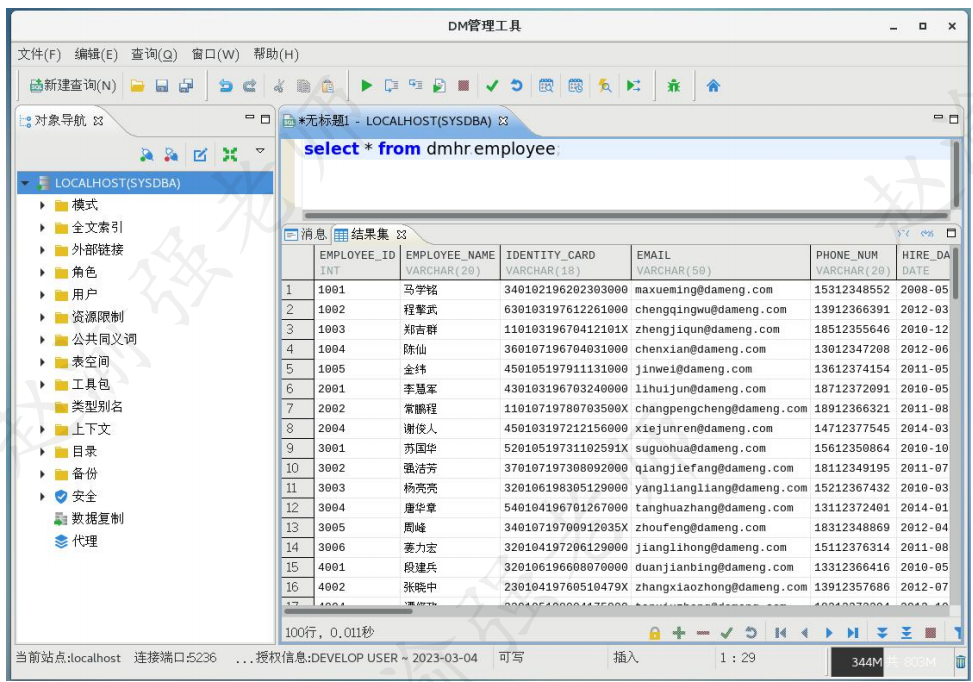This screenshot has height=682, width=973.
Task: Expand the 外部链接 folder node
Action: coord(42,250)
